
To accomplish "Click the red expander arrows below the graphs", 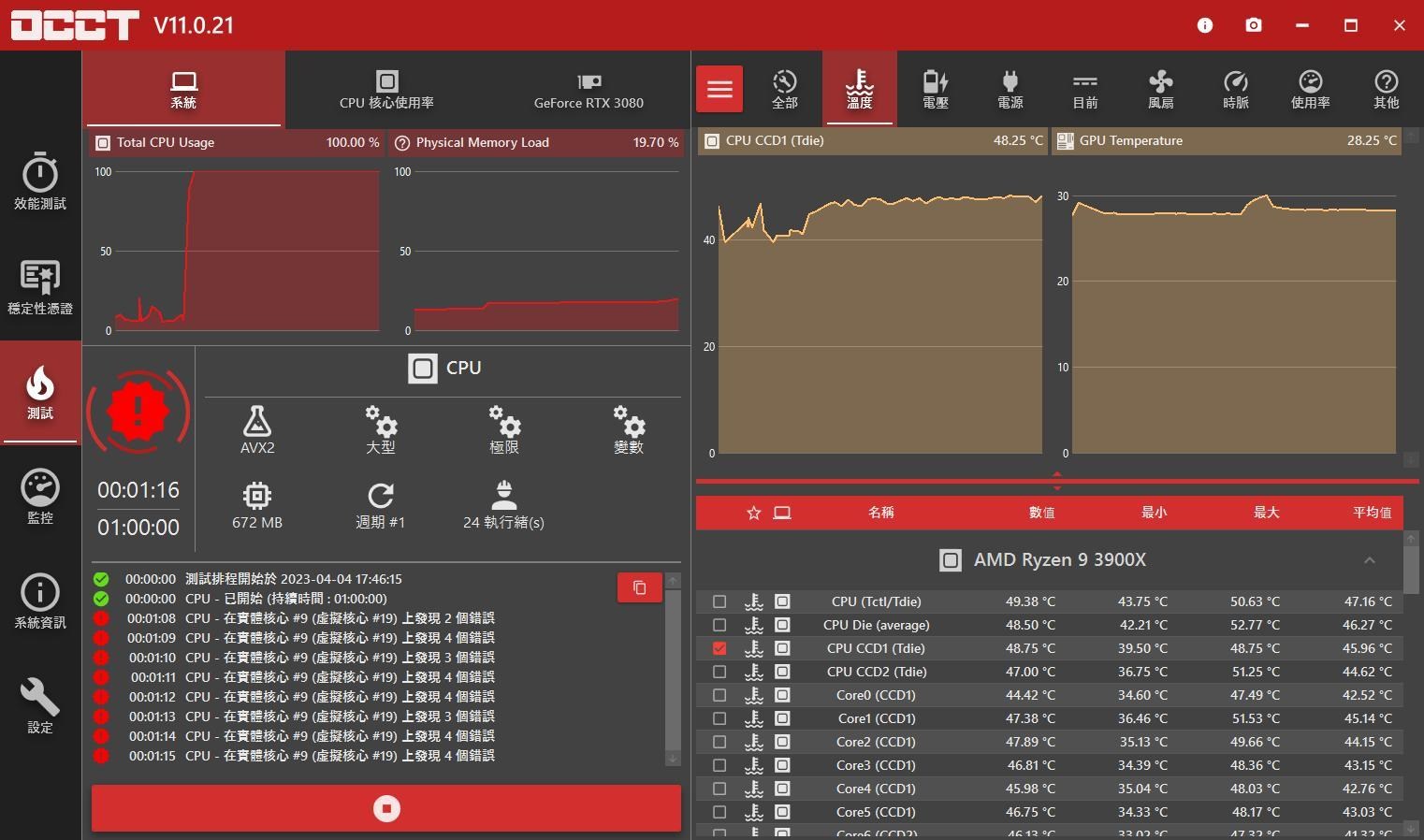I will 1057,482.
